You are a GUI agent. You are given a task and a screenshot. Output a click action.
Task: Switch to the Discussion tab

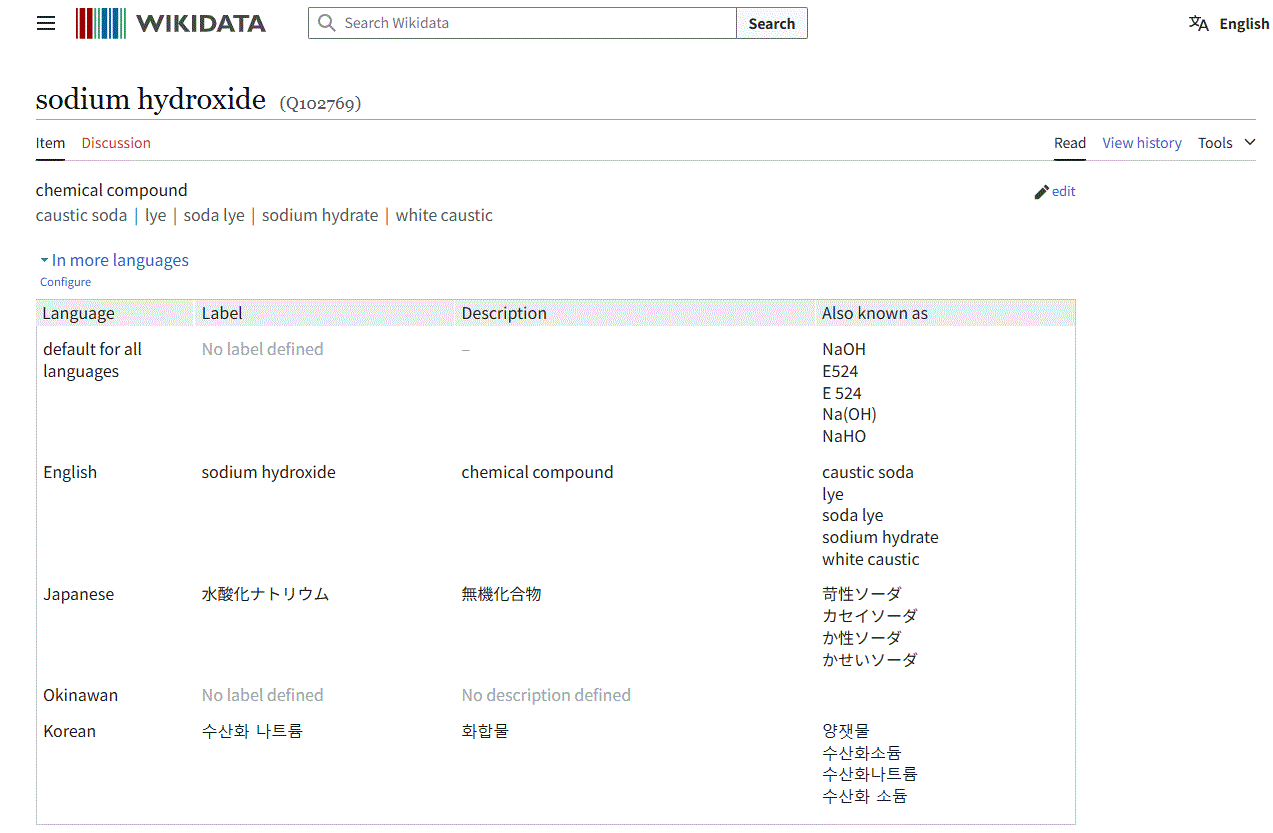click(116, 143)
